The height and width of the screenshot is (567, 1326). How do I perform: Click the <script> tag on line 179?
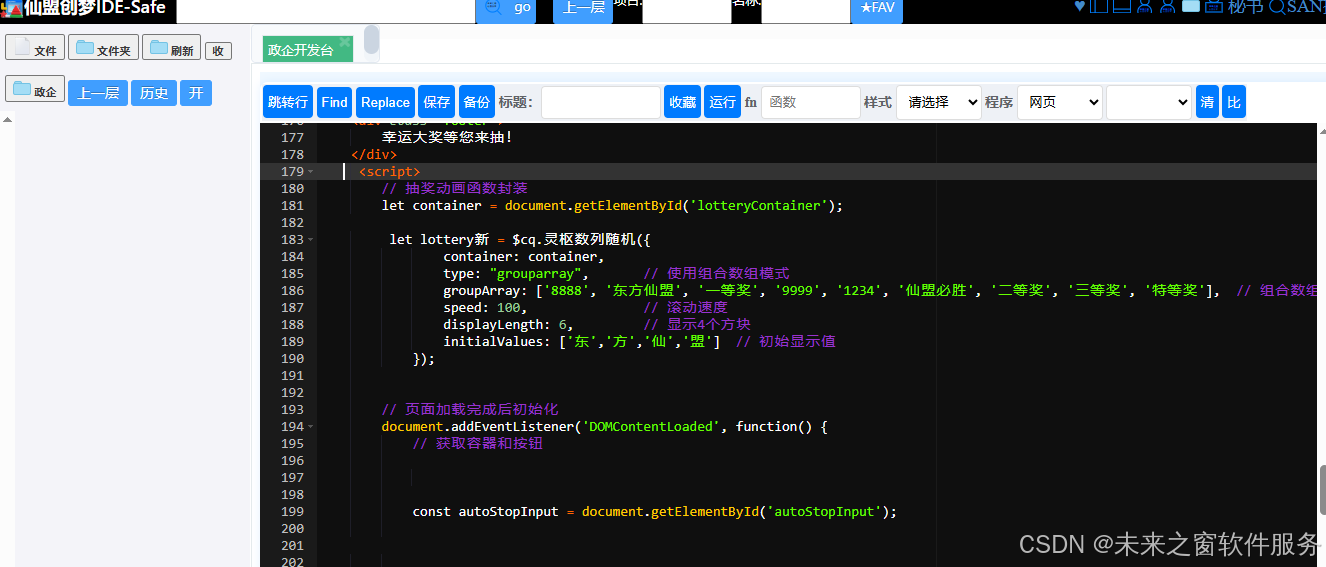point(390,172)
